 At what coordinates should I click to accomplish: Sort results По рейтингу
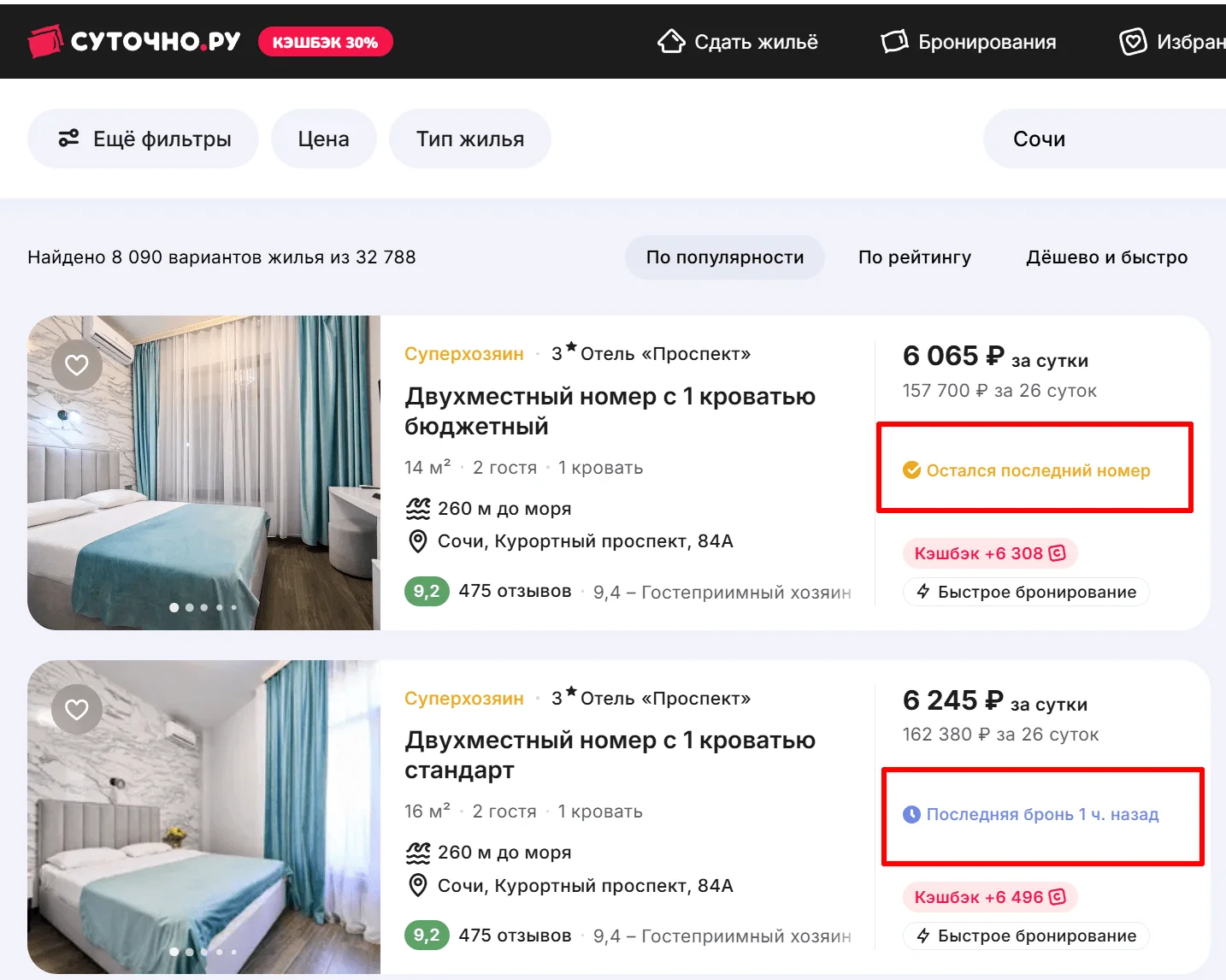(914, 257)
